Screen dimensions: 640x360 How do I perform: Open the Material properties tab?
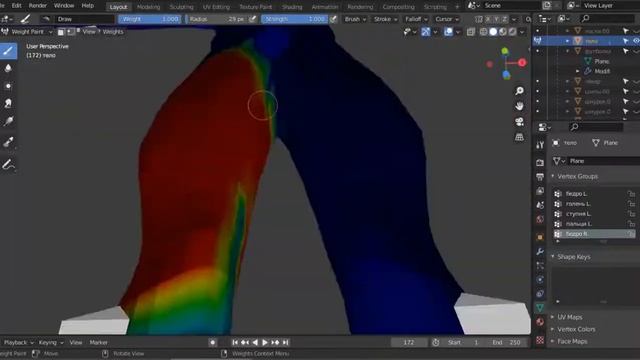(x=540, y=322)
